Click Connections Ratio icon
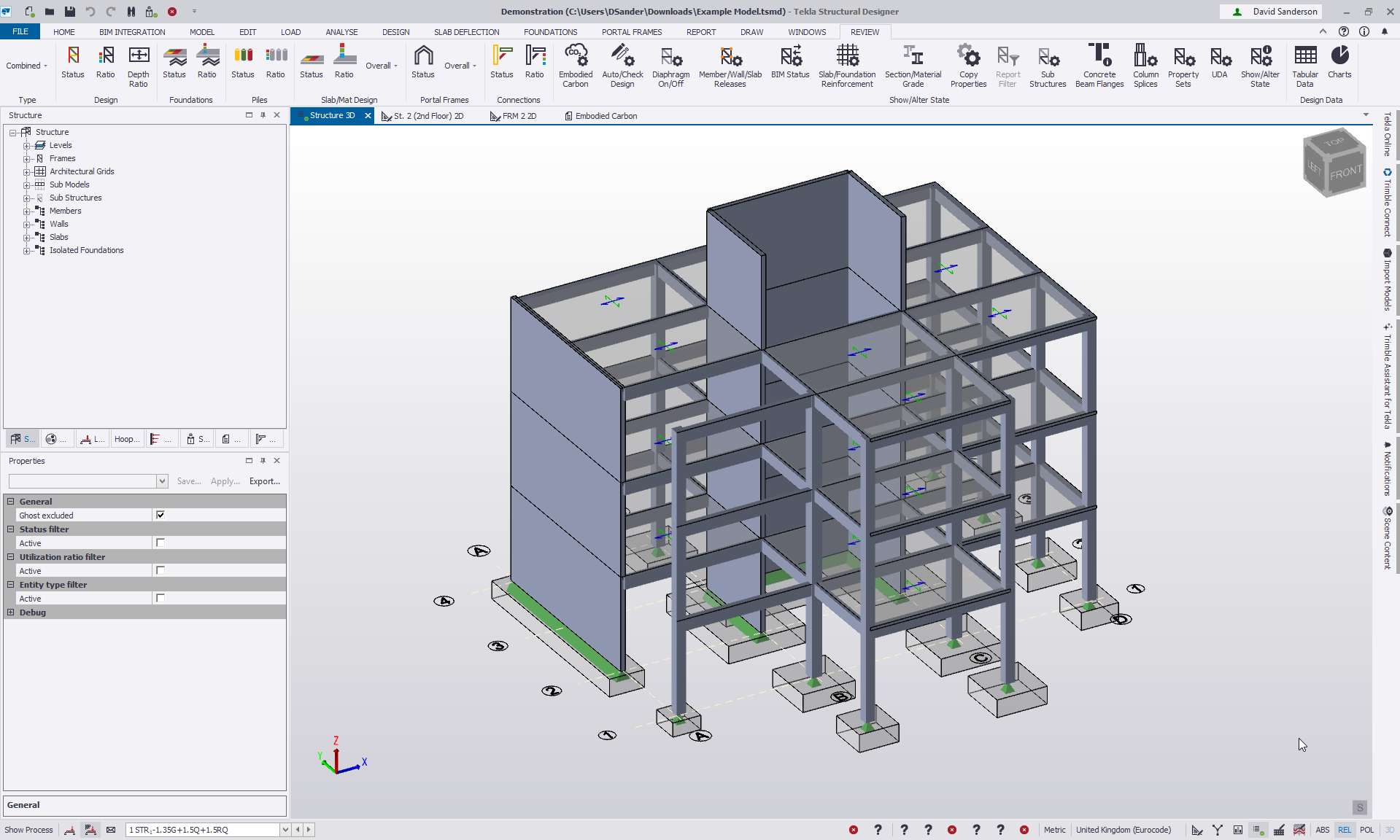Screen dimensions: 1400x840 pos(535,62)
